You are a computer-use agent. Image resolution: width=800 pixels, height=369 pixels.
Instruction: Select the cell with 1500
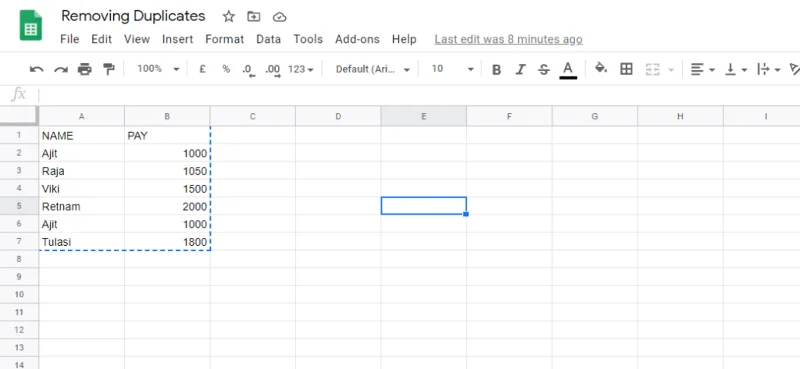(x=167, y=188)
